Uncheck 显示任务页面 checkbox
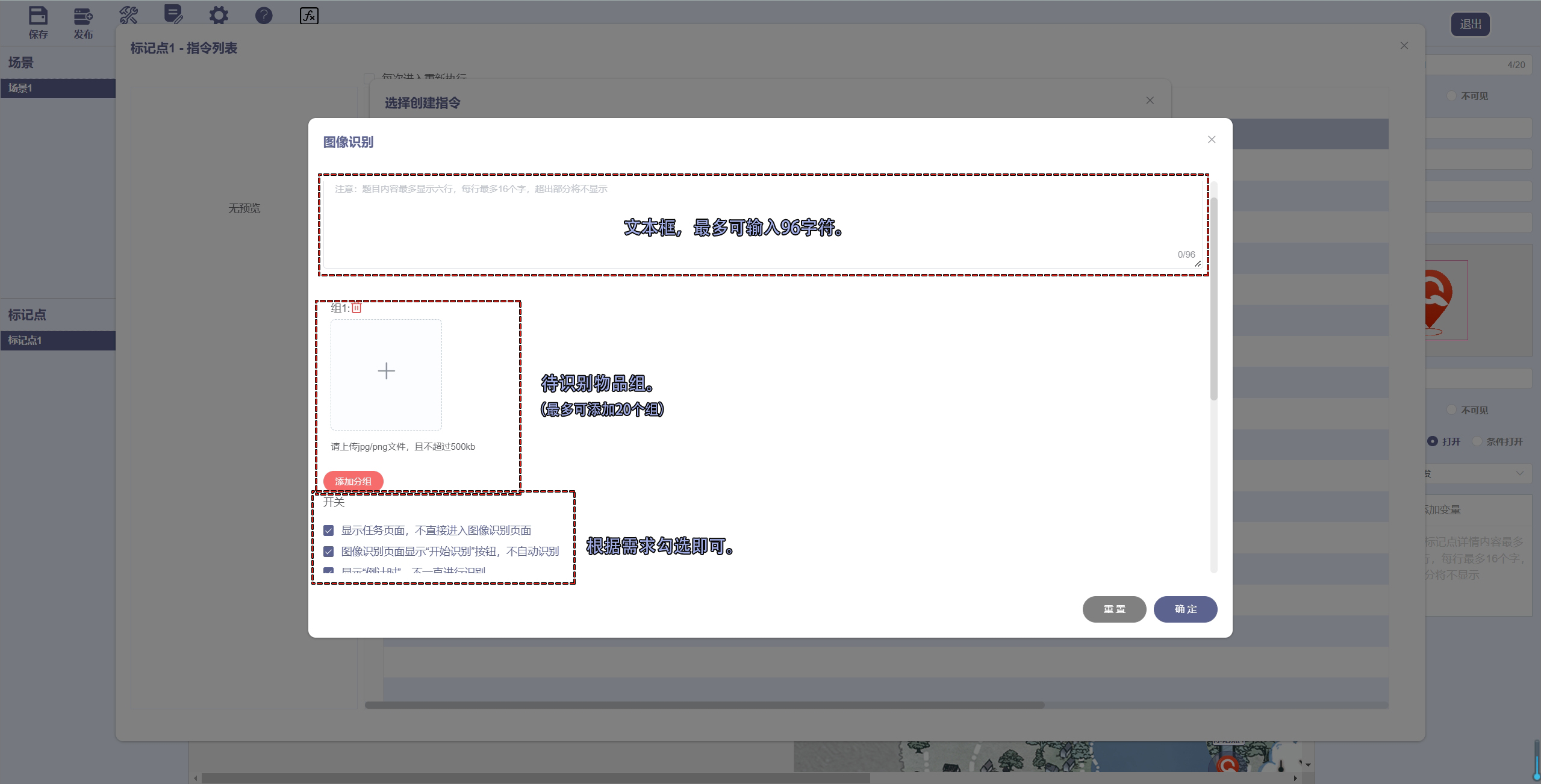Image resolution: width=1541 pixels, height=784 pixels. (x=329, y=530)
